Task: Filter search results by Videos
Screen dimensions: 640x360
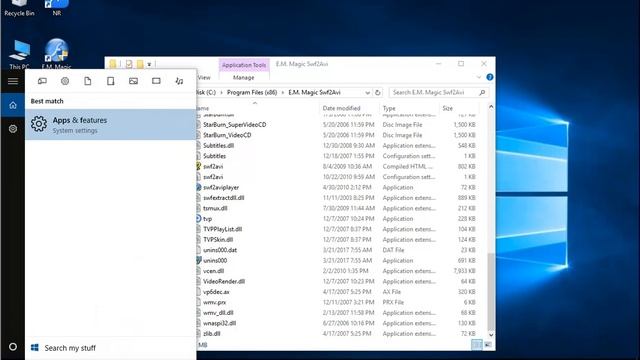Action: [x=156, y=81]
